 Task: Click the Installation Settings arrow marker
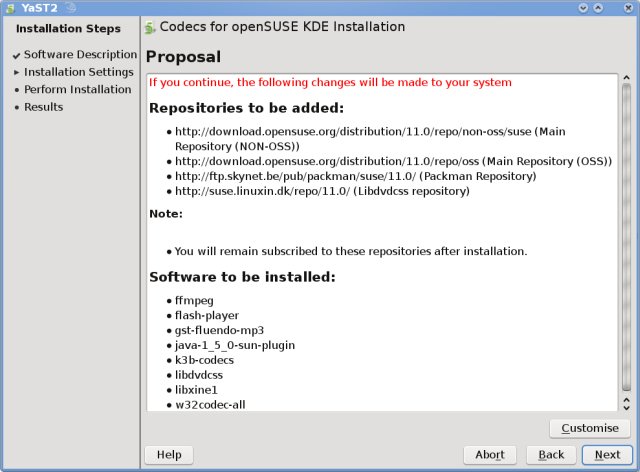pyautogui.click(x=16, y=72)
